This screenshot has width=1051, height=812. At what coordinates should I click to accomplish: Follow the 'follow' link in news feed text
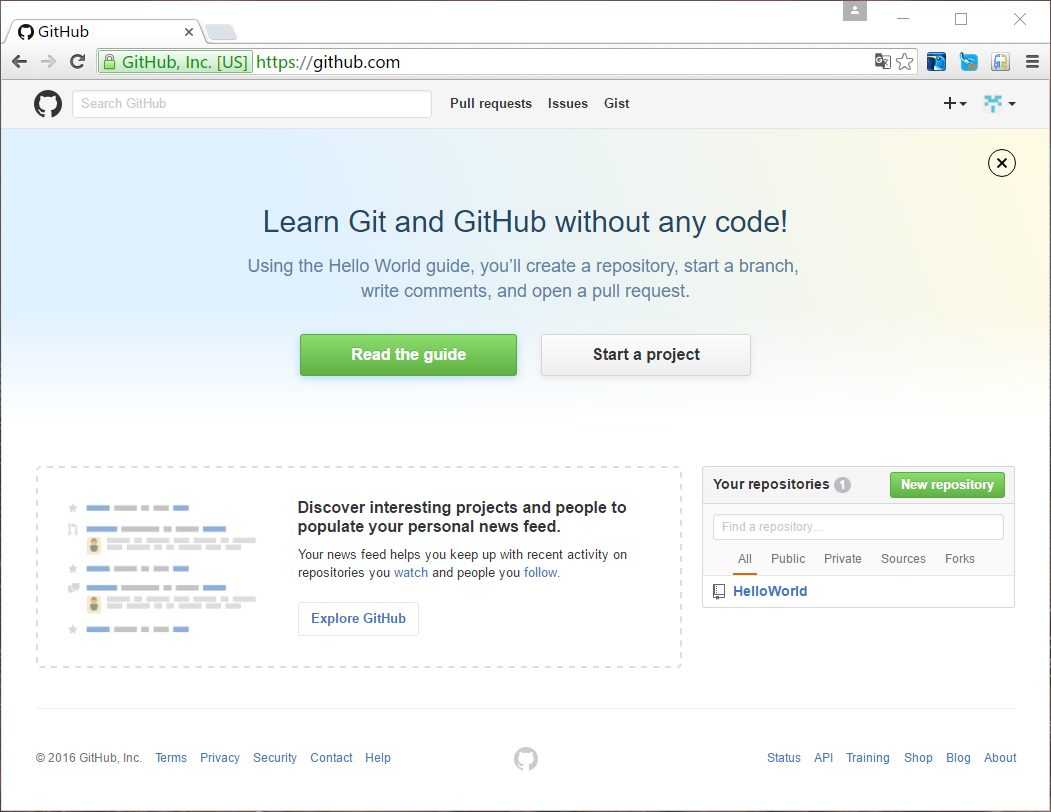tap(540, 573)
